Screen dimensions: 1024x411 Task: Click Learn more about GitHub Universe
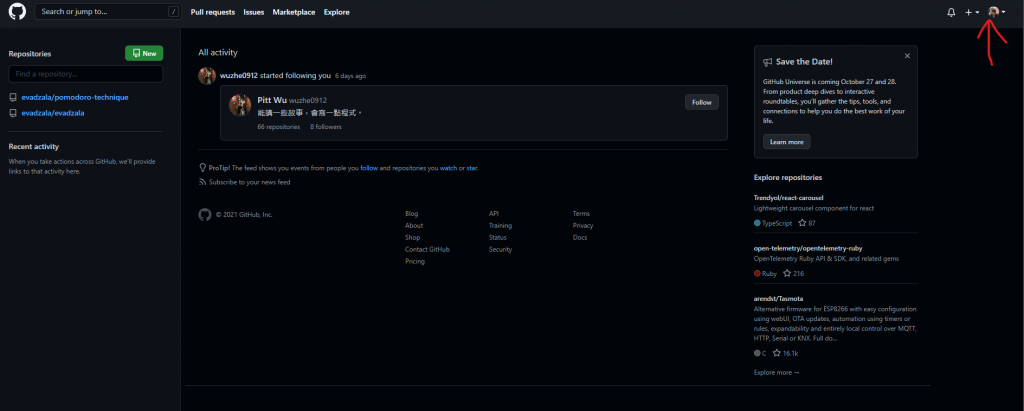[x=786, y=142]
